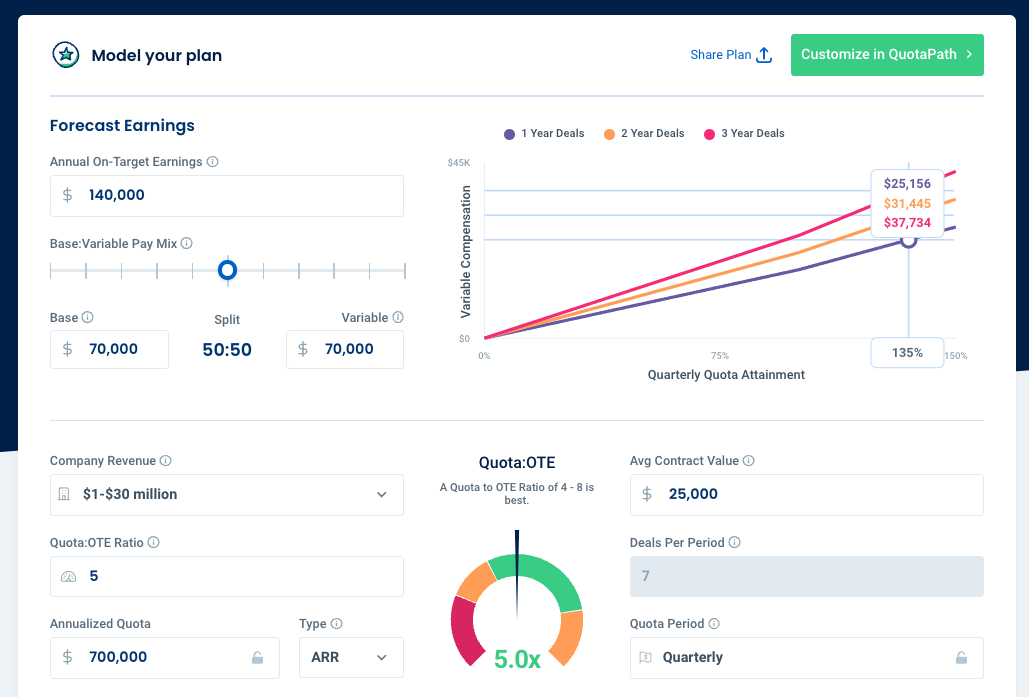Click the Quota:OTE Ratio info icon

[x=154, y=542]
